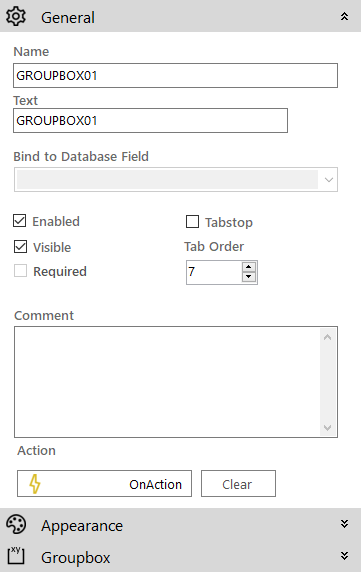Open the Appearance section header
361x572 pixels.
[180, 524]
